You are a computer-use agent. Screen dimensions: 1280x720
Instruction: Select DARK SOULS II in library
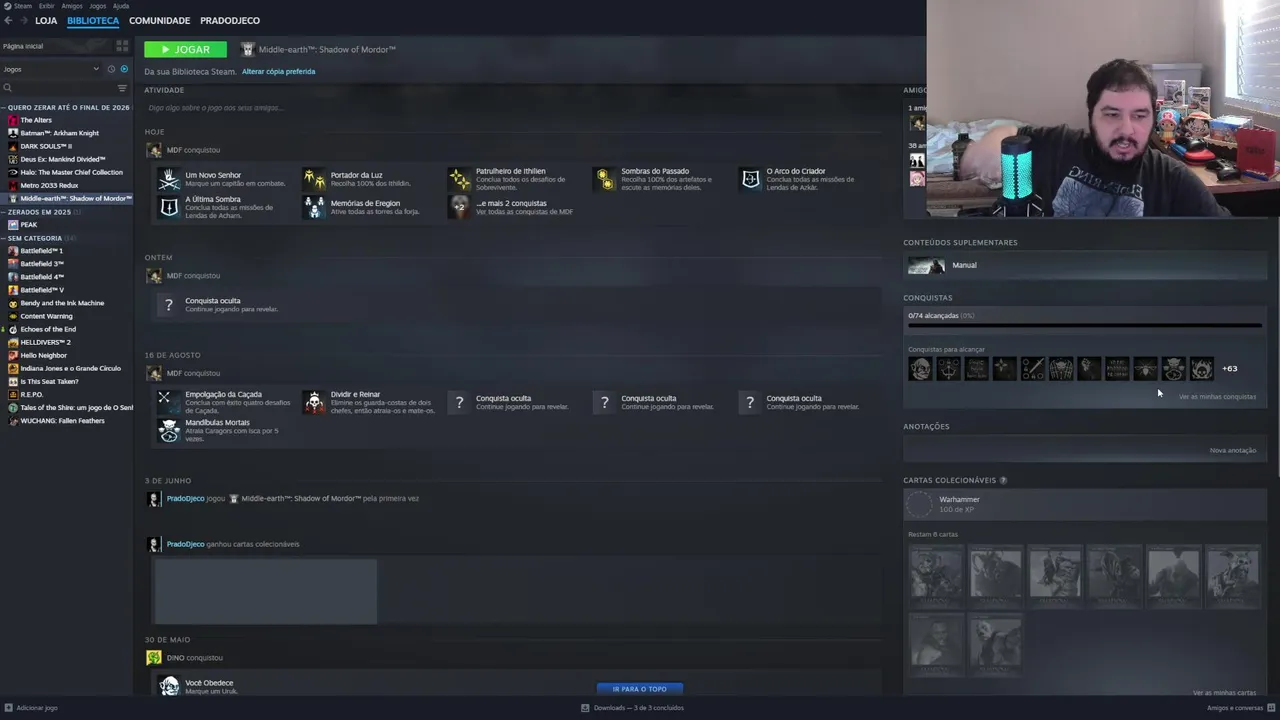(46, 146)
